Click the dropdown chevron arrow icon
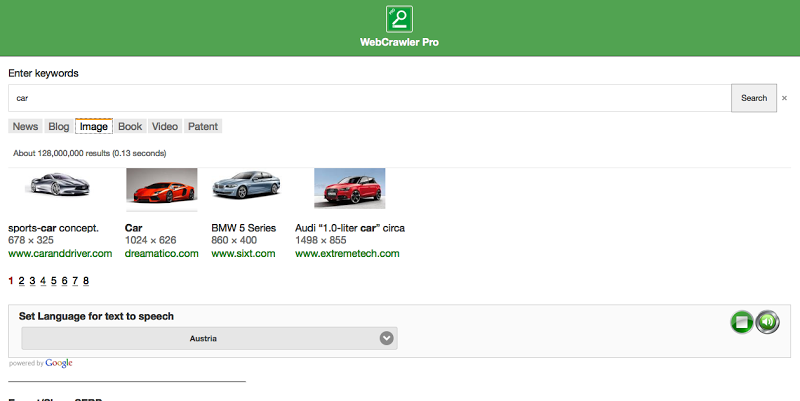The width and height of the screenshot is (800, 401). pyautogui.click(x=386, y=338)
